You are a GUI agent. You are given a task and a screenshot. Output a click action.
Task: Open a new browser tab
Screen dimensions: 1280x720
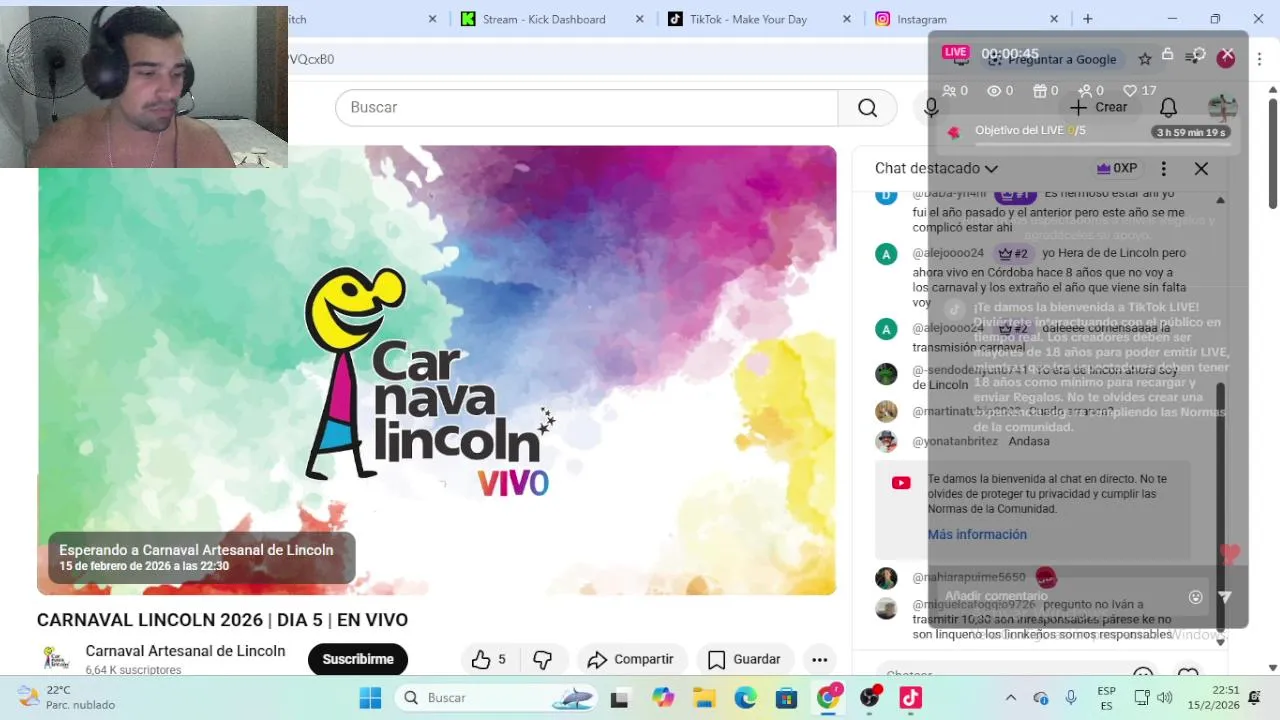[1088, 19]
